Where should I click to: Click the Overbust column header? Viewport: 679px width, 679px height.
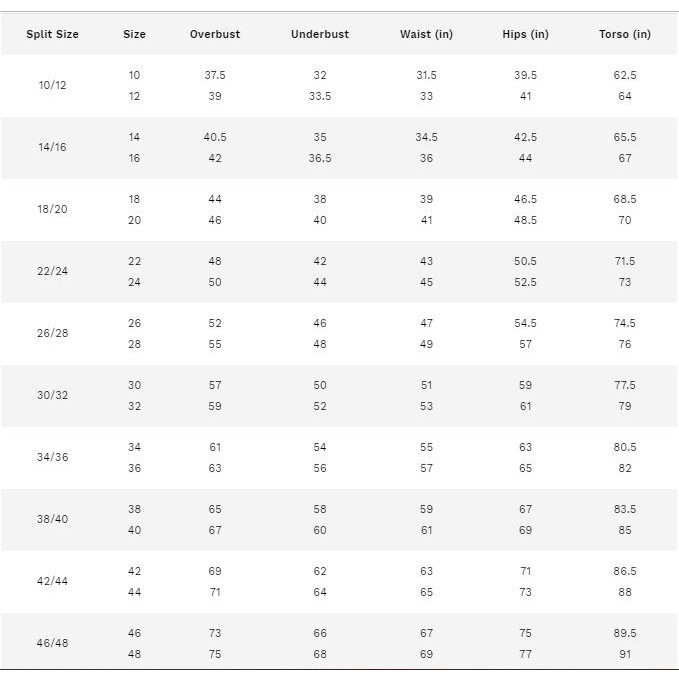point(215,34)
